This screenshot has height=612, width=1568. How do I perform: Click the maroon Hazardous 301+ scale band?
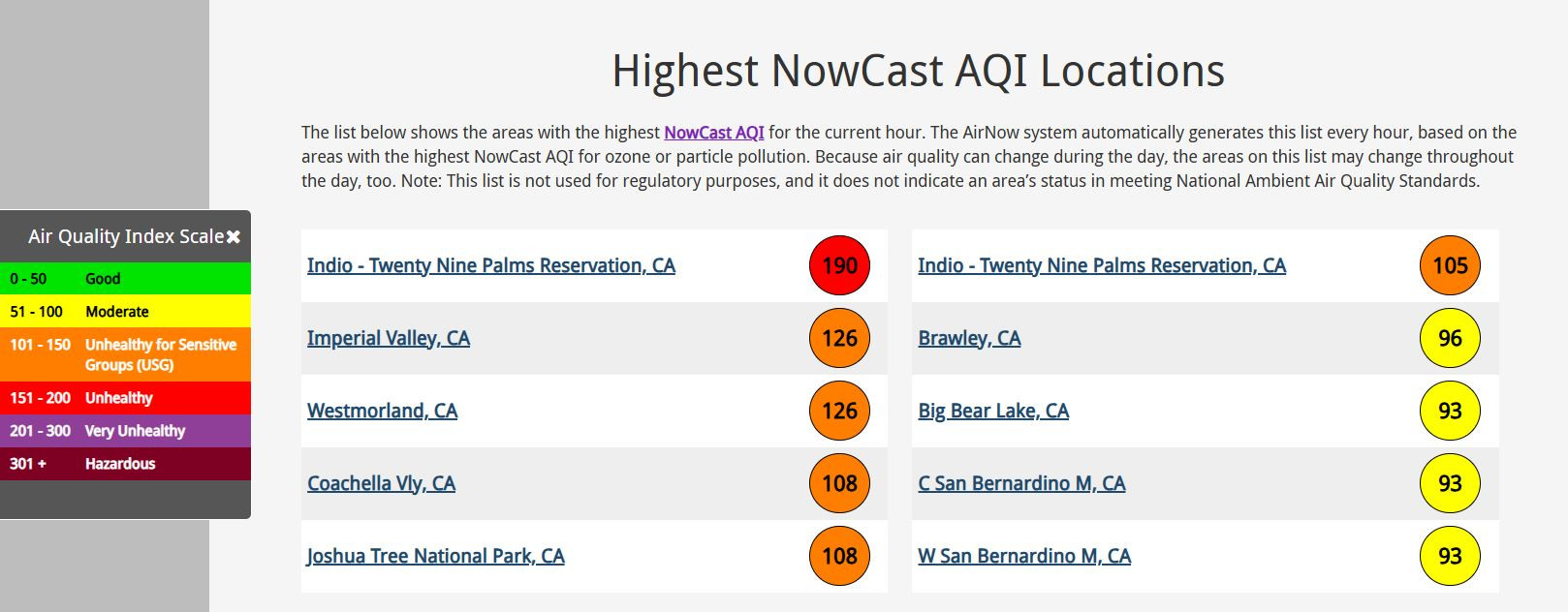(x=125, y=464)
